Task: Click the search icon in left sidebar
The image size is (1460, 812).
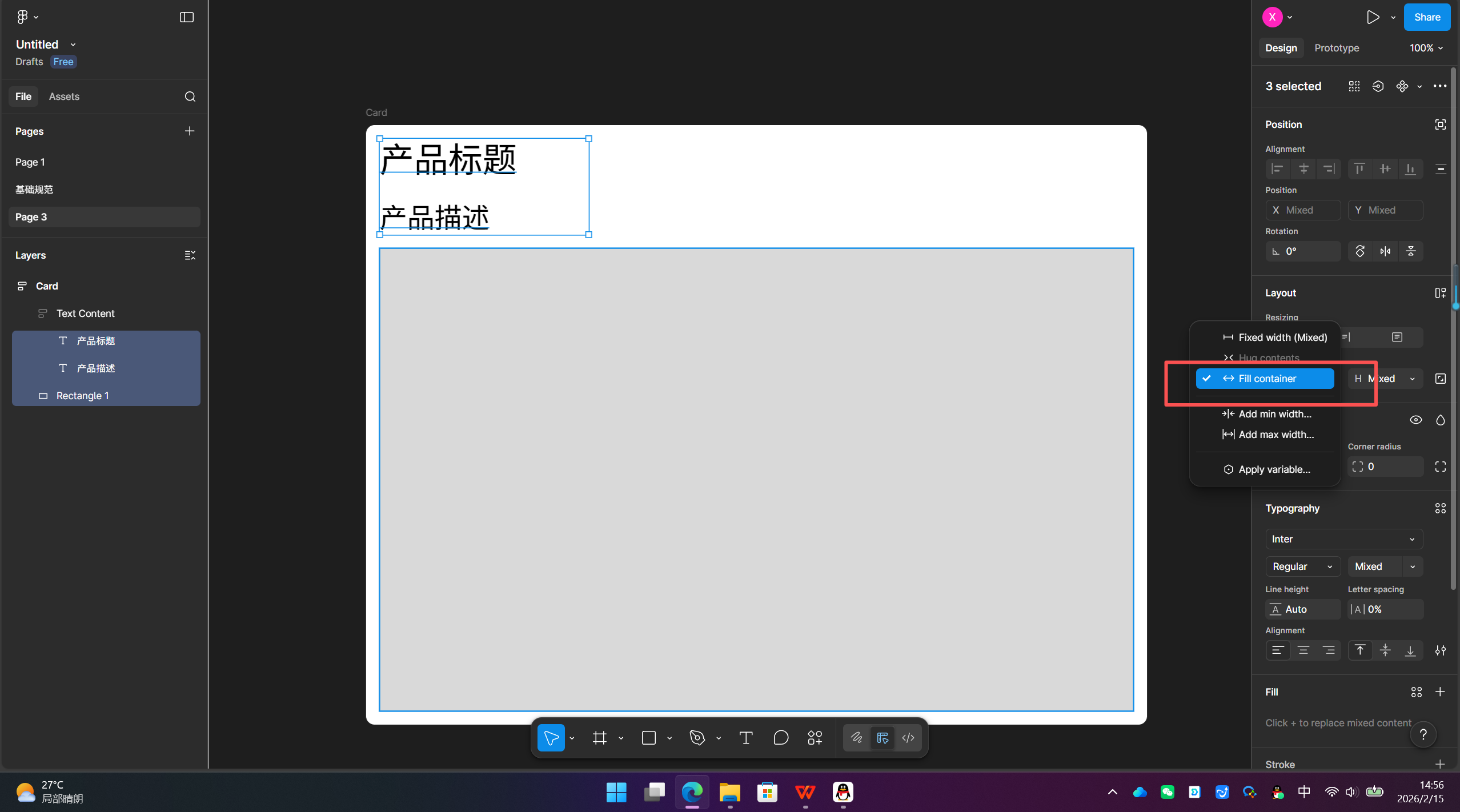Action: [190, 97]
